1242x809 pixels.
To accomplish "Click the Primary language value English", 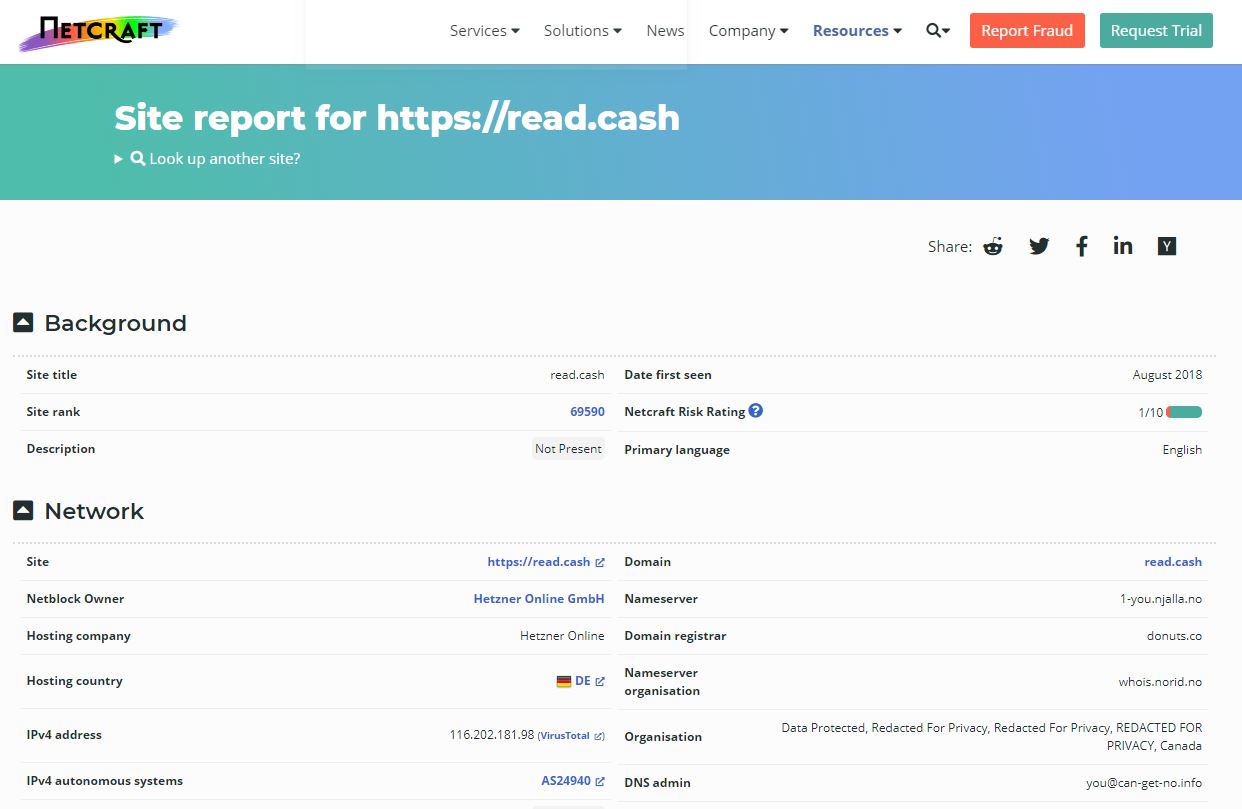I will point(1182,450).
